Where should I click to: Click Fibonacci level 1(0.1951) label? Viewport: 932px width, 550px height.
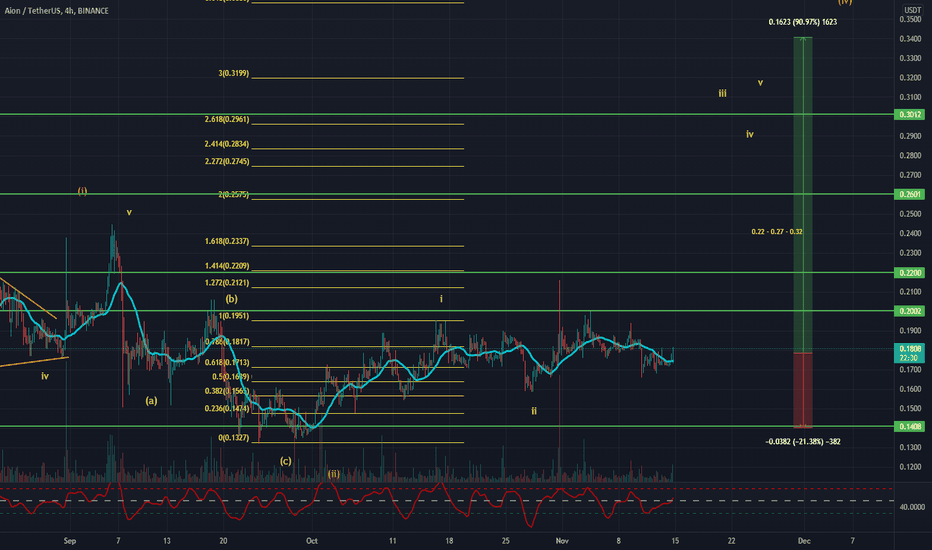(x=234, y=316)
